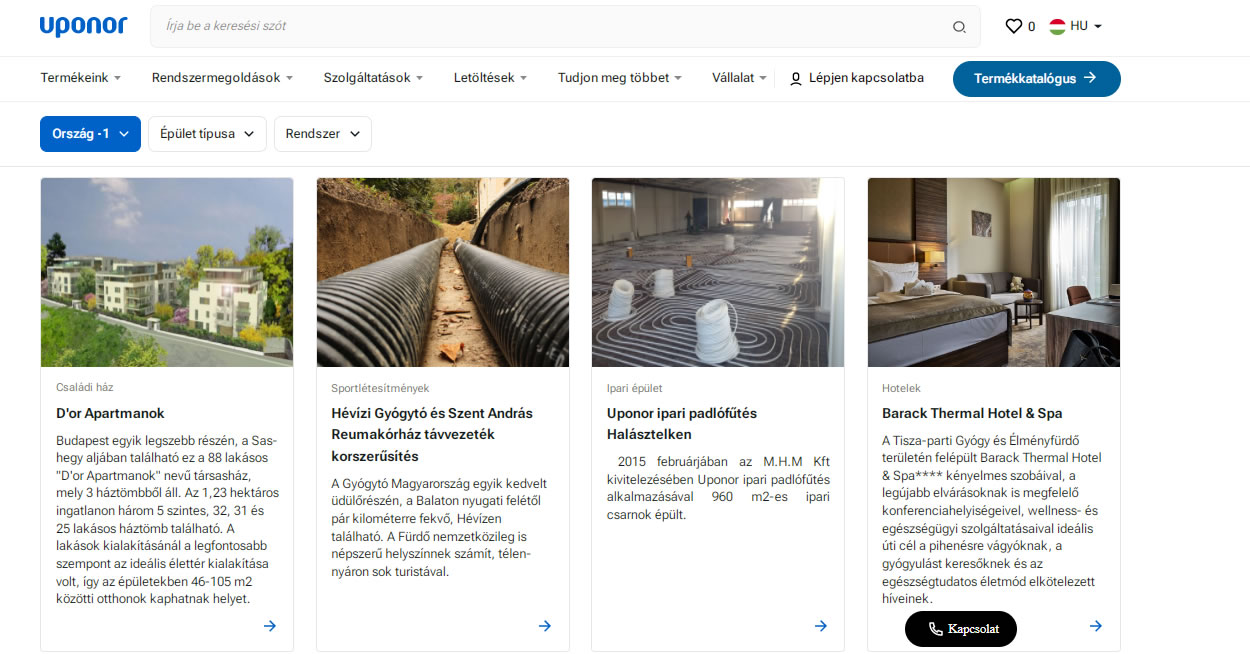This screenshot has width=1250, height=654.
Task: Expand the Rendszermegoldások menu
Action: pyautogui.click(x=222, y=77)
